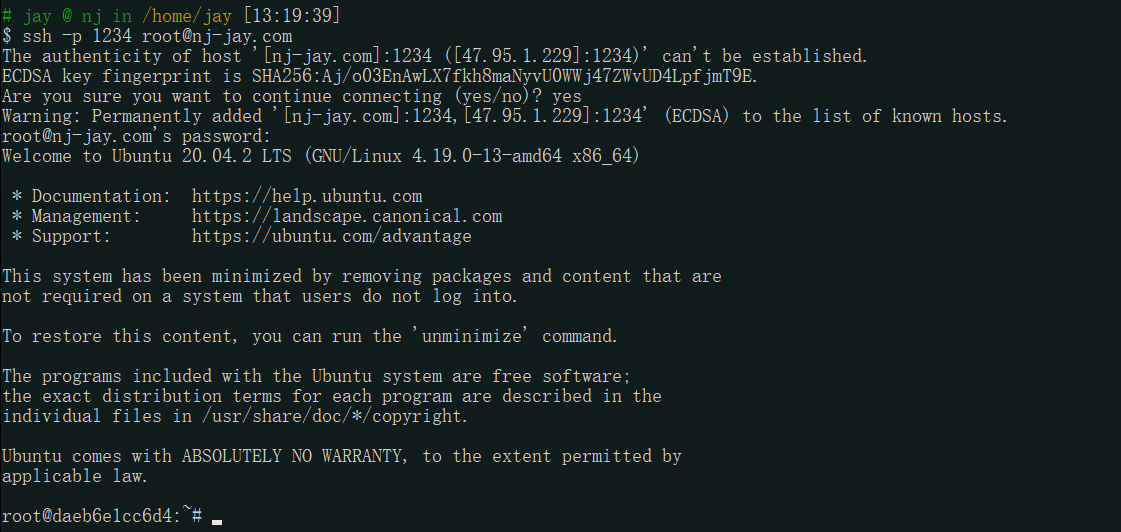Click the 'root@nj-jay.com's password:' line

pos(136,136)
